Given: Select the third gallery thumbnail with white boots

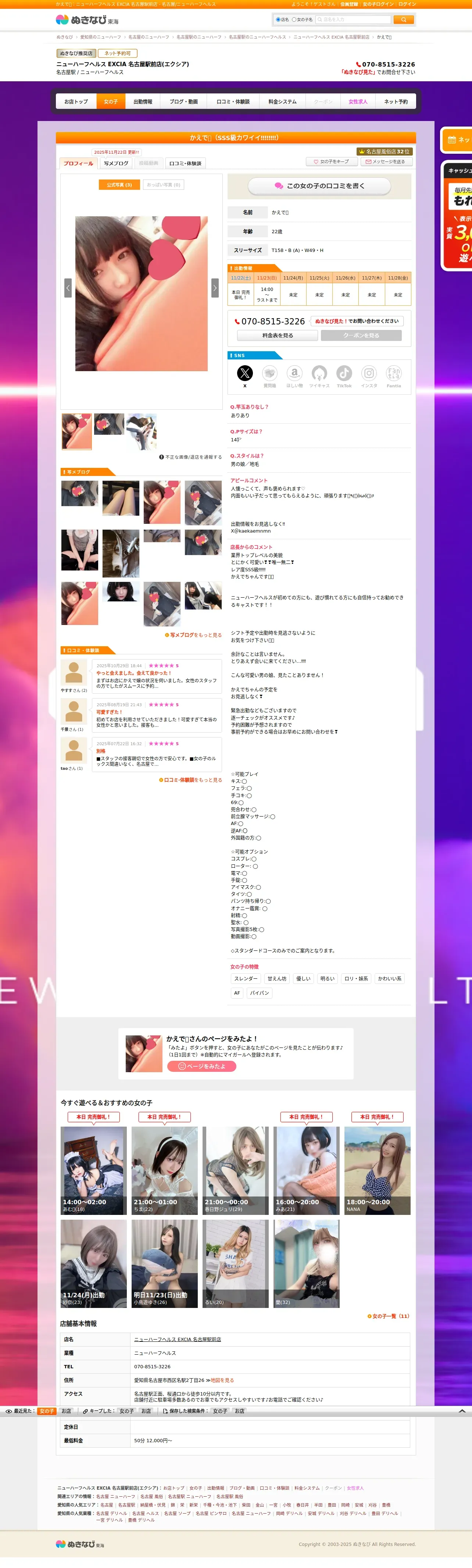Looking at the screenshot, I should (142, 431).
